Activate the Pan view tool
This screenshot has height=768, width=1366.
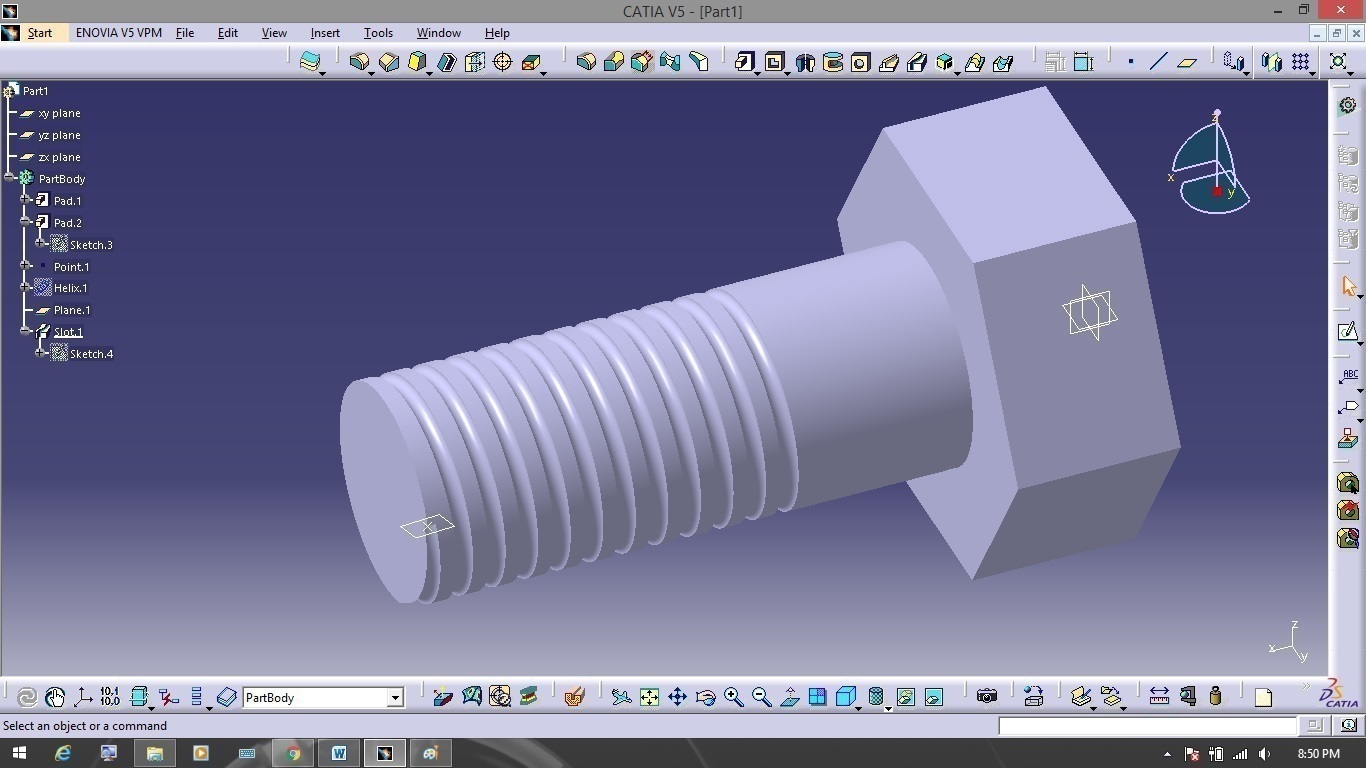click(x=677, y=697)
